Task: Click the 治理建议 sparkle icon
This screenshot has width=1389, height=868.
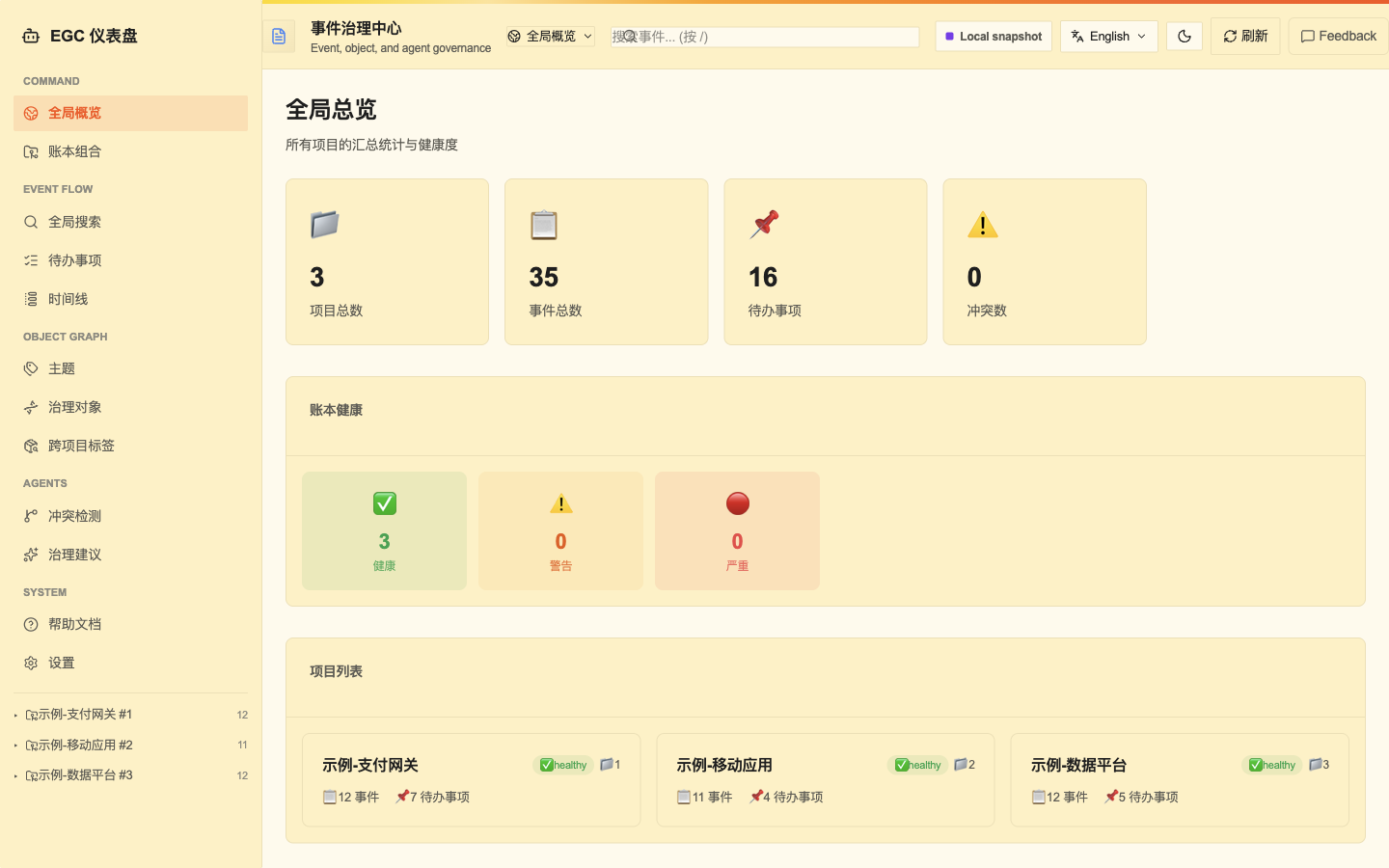Action: (x=31, y=555)
